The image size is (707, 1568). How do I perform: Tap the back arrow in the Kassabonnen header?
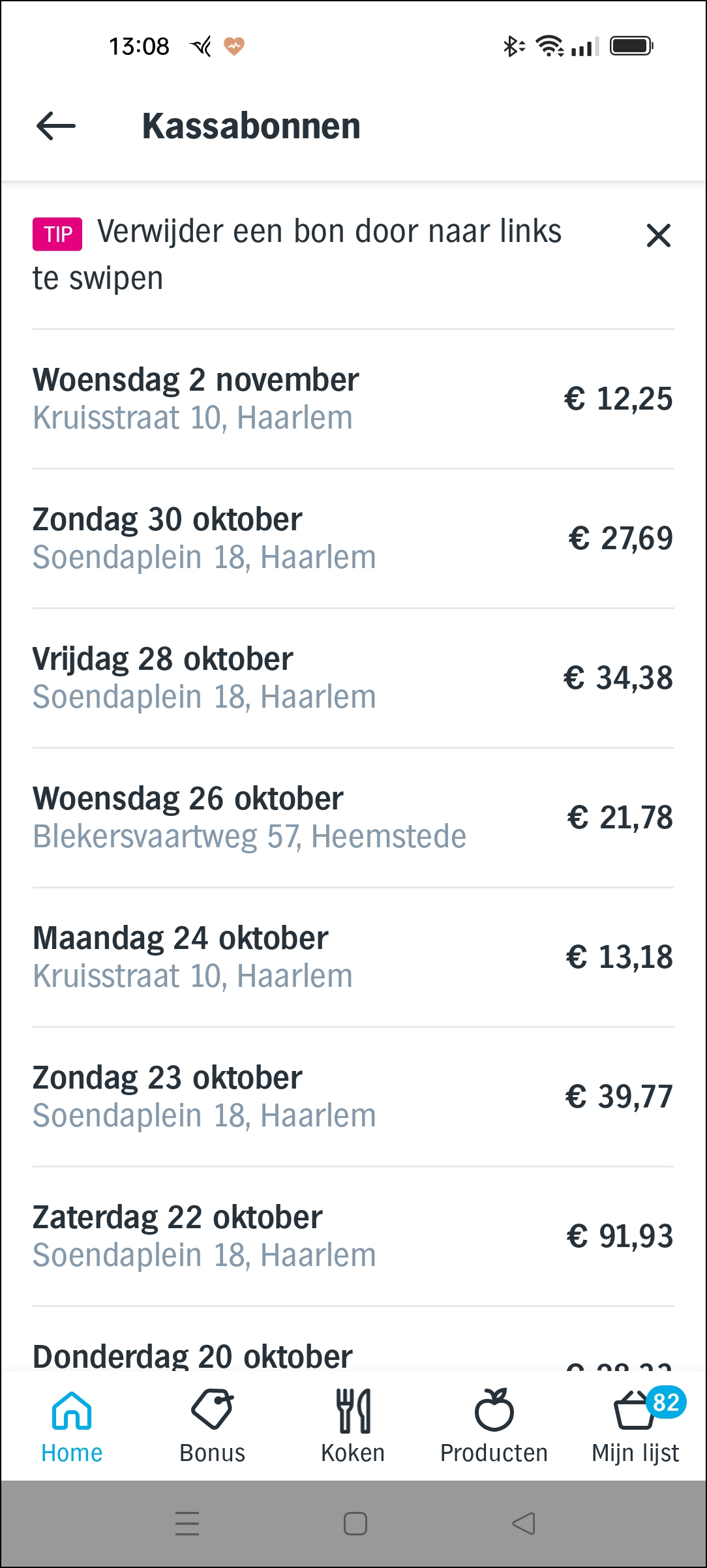[56, 126]
